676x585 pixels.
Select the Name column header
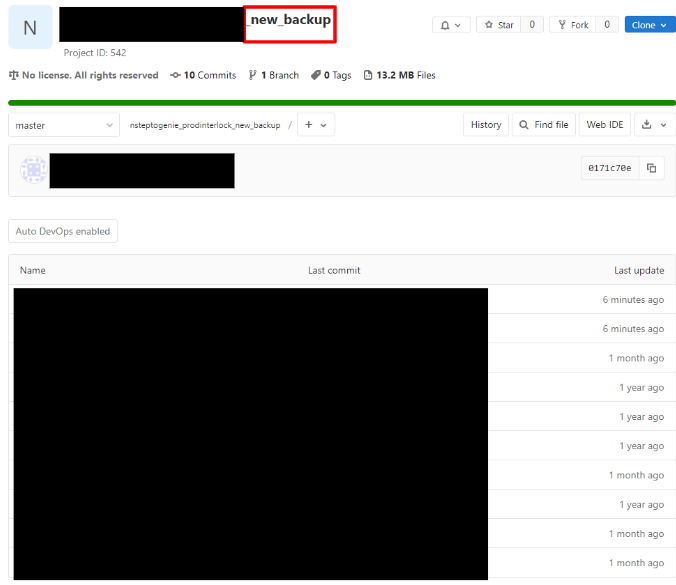(33, 270)
